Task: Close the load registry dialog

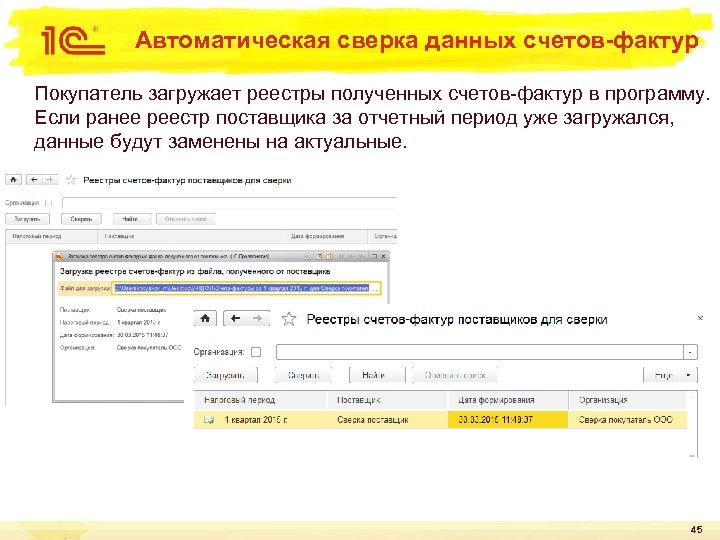Action: (x=383, y=256)
